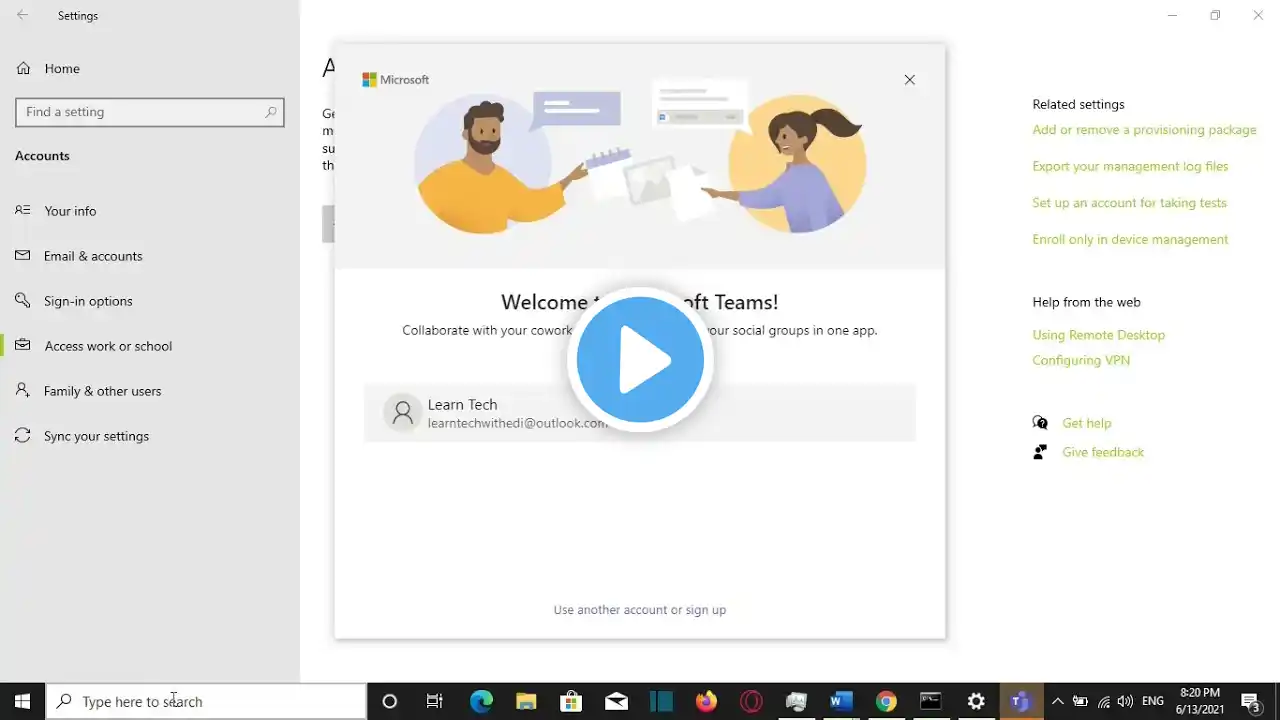Launch Firefox from the taskbar
Screen dimensions: 1280x720
click(706, 701)
